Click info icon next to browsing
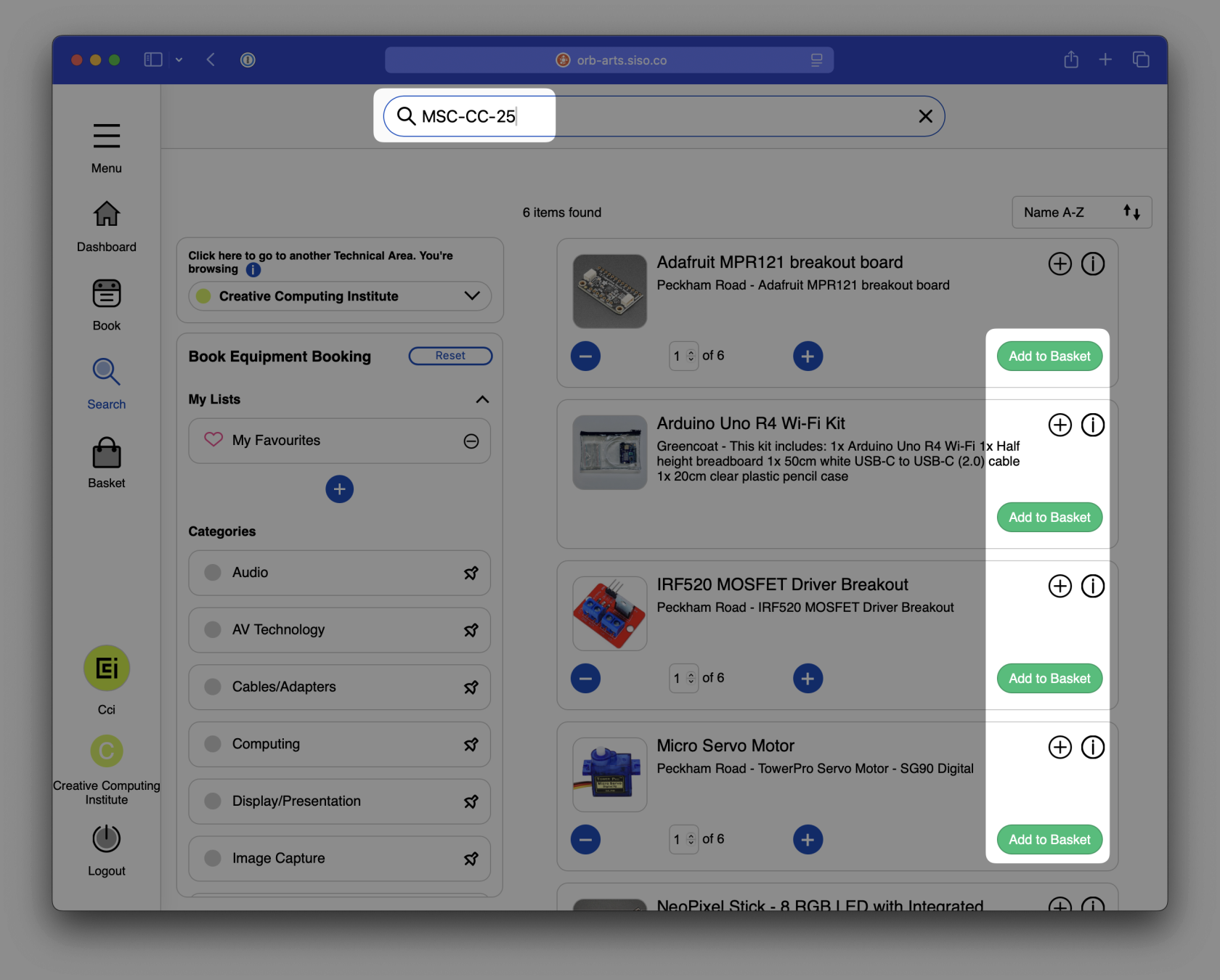 253,270
